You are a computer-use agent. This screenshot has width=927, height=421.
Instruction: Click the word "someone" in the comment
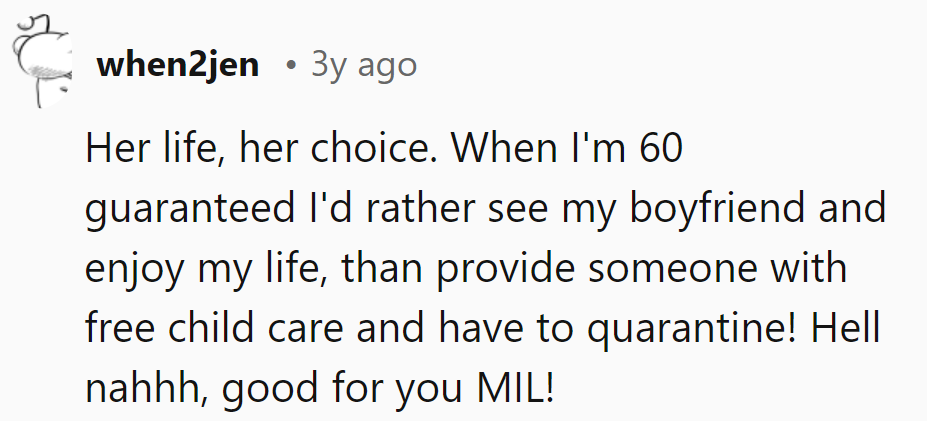coord(672,268)
